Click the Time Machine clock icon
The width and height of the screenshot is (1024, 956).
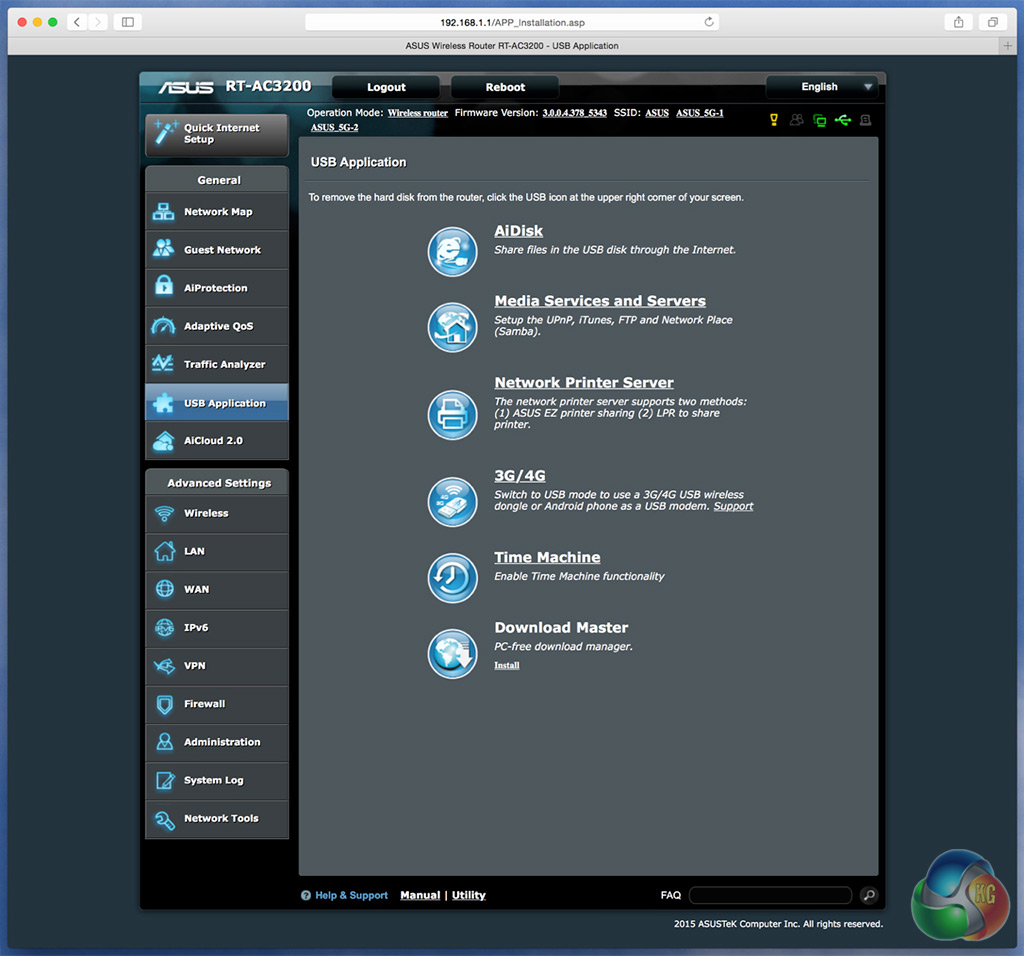tap(452, 578)
